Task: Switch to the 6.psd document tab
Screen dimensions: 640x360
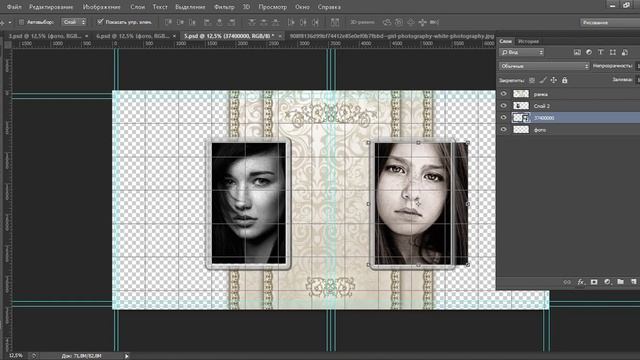Action: 132,36
